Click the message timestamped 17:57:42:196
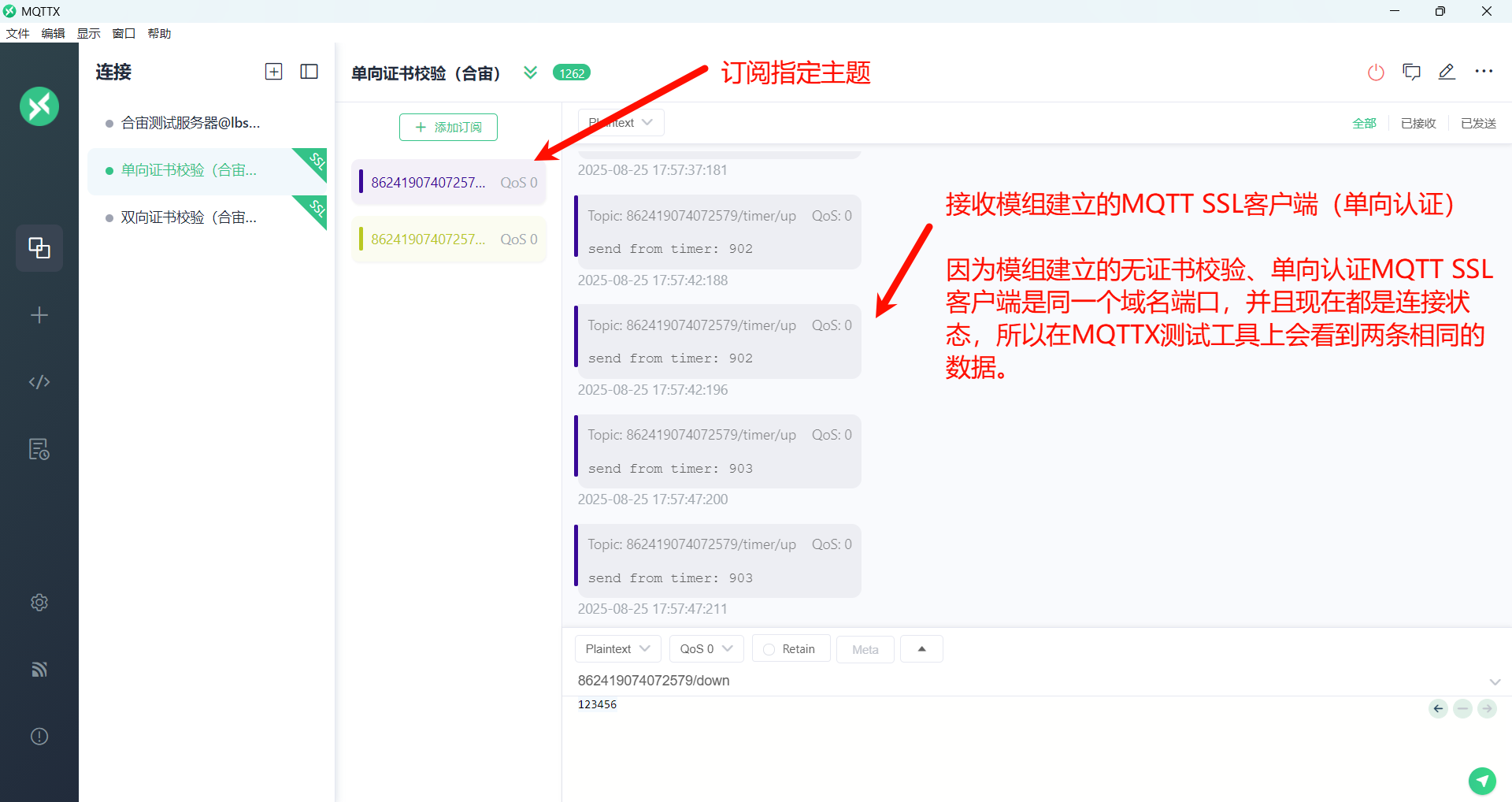The width and height of the screenshot is (1512, 802). coord(717,341)
